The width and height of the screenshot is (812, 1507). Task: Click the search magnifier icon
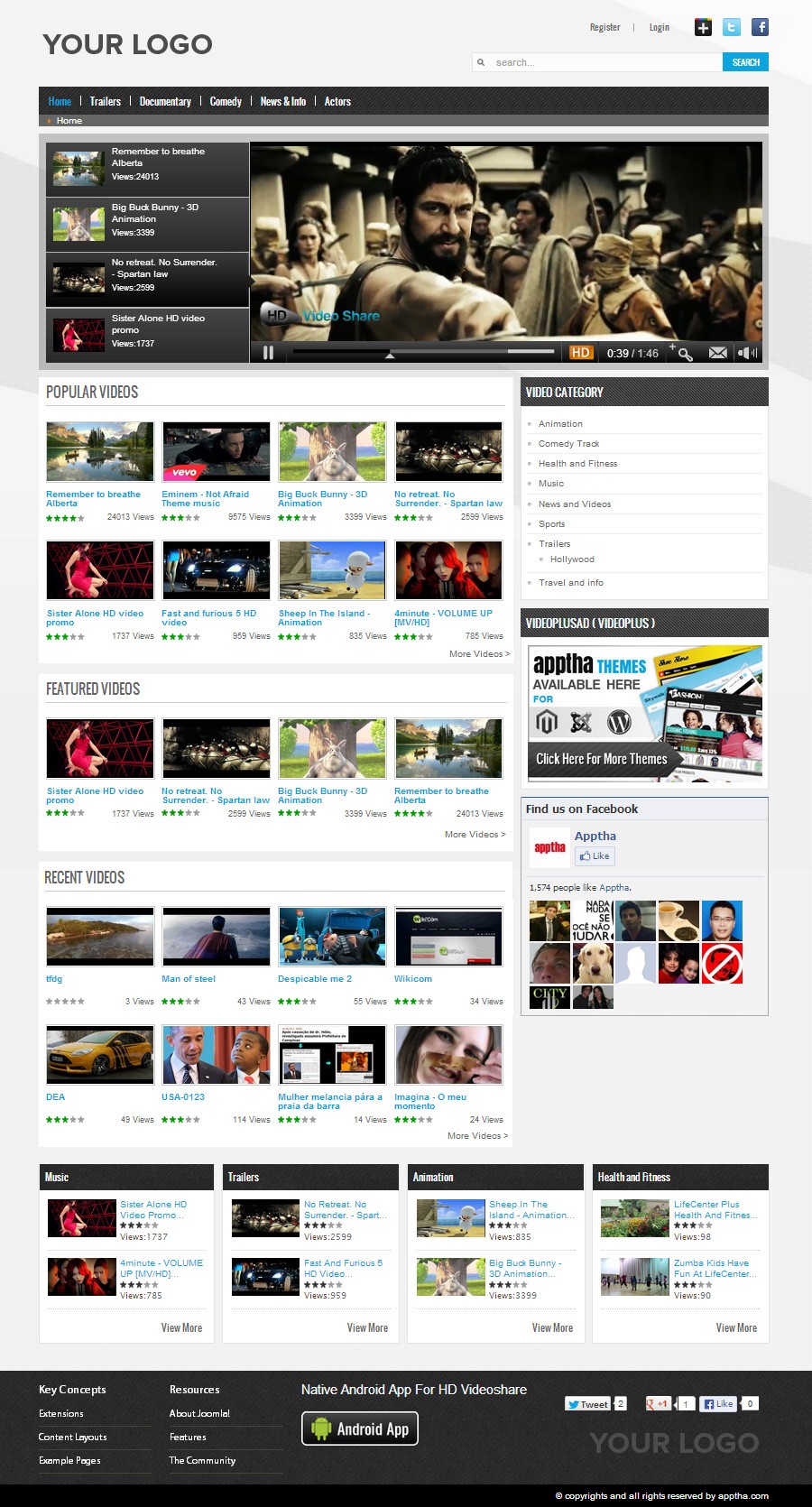point(481,62)
